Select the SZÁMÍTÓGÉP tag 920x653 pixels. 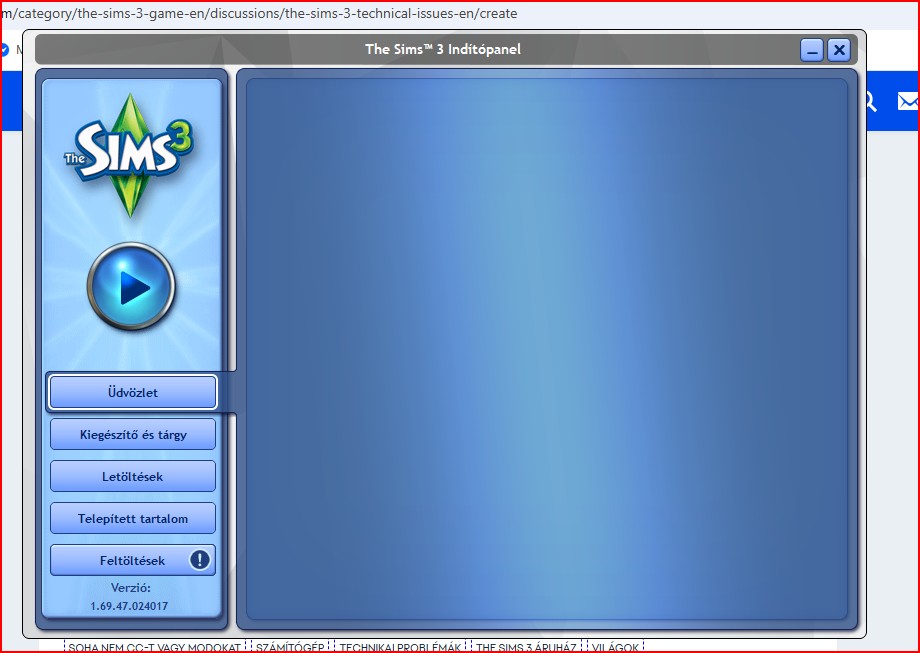289,647
